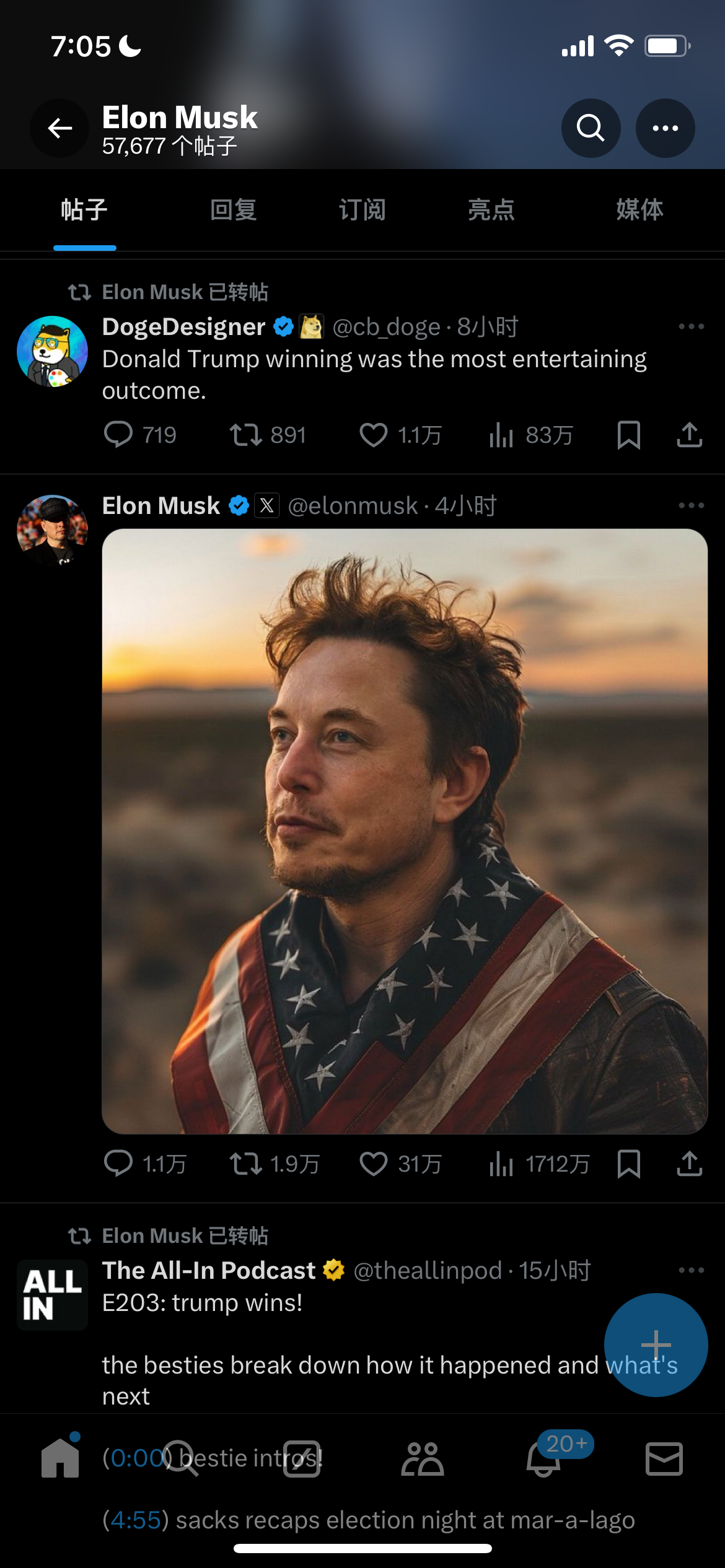Screen dimensions: 725x1568
Task: Switch to the 回复 tab
Action: tap(233, 210)
